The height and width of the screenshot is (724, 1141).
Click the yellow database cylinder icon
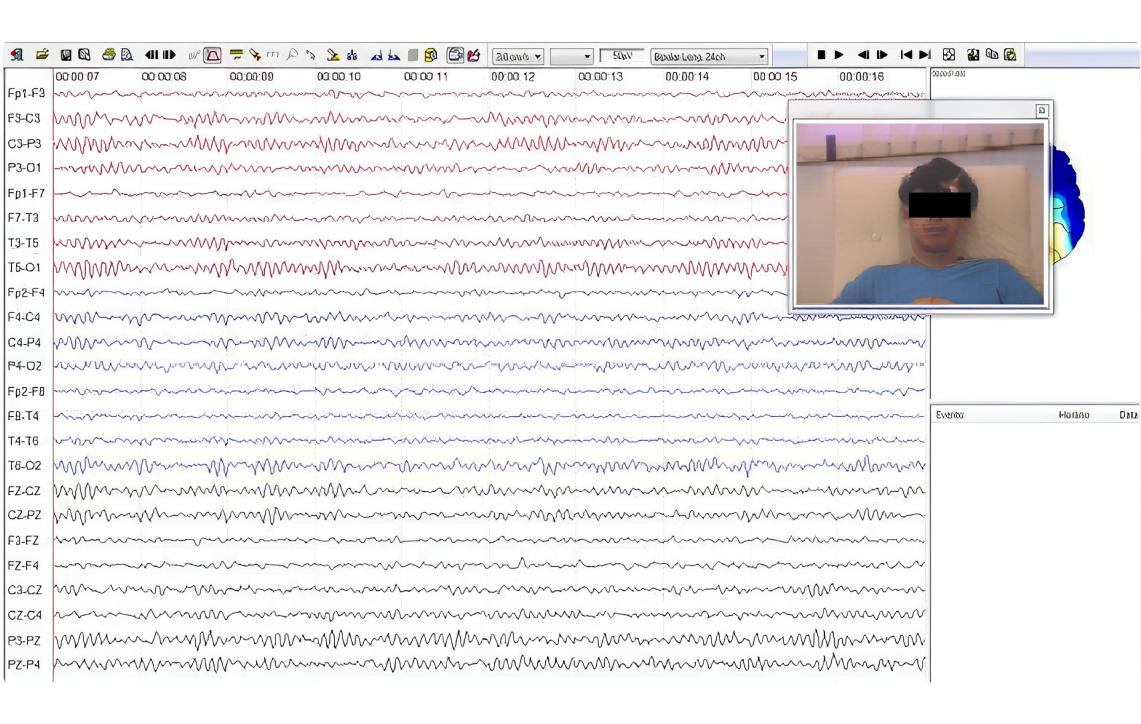[431, 55]
